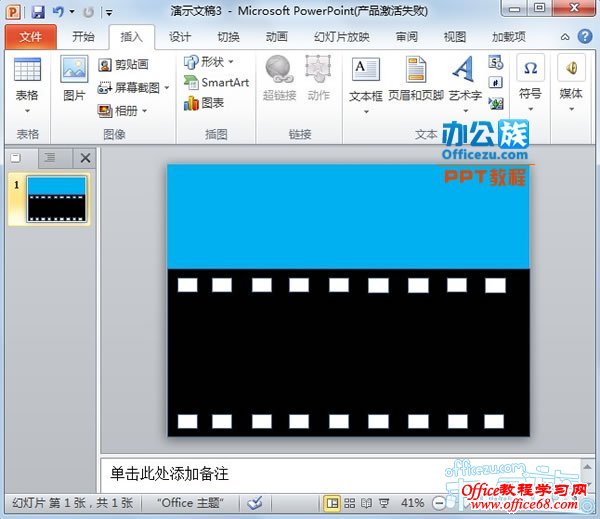The image size is (600, 519).
Task: Open the 动画 animations tab
Action: [x=277, y=37]
